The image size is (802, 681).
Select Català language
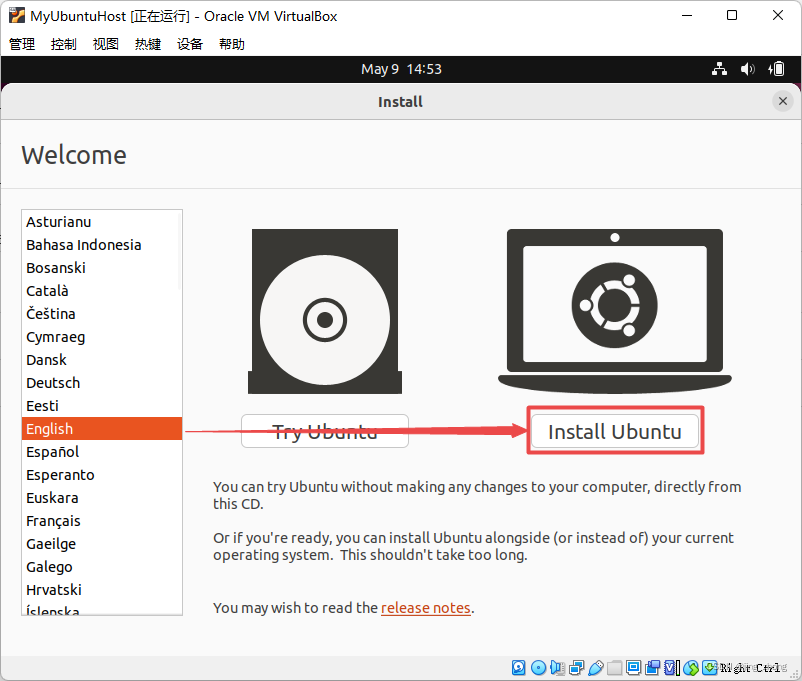coord(102,291)
